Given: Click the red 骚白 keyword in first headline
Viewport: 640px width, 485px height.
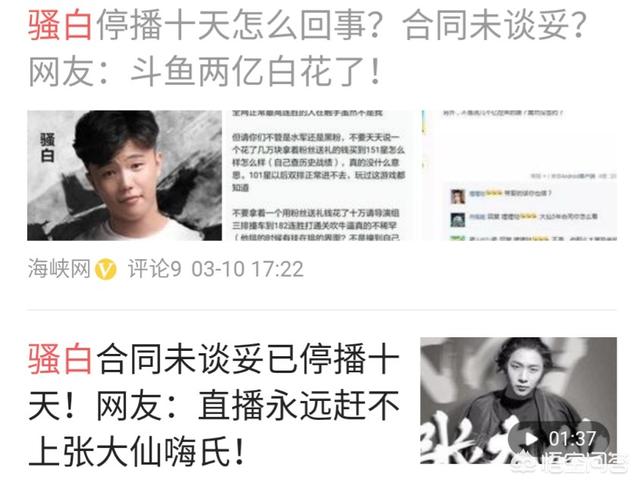Looking at the screenshot, I should click(60, 25).
